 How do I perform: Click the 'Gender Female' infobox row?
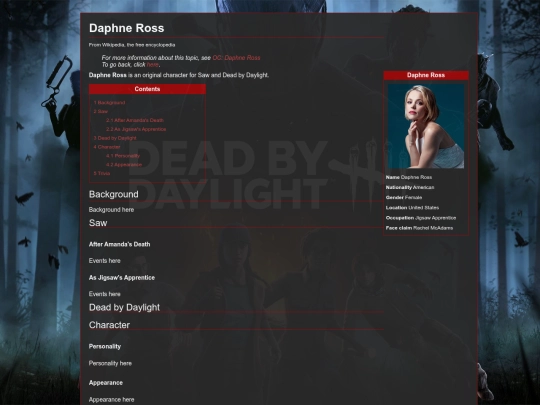(404, 198)
